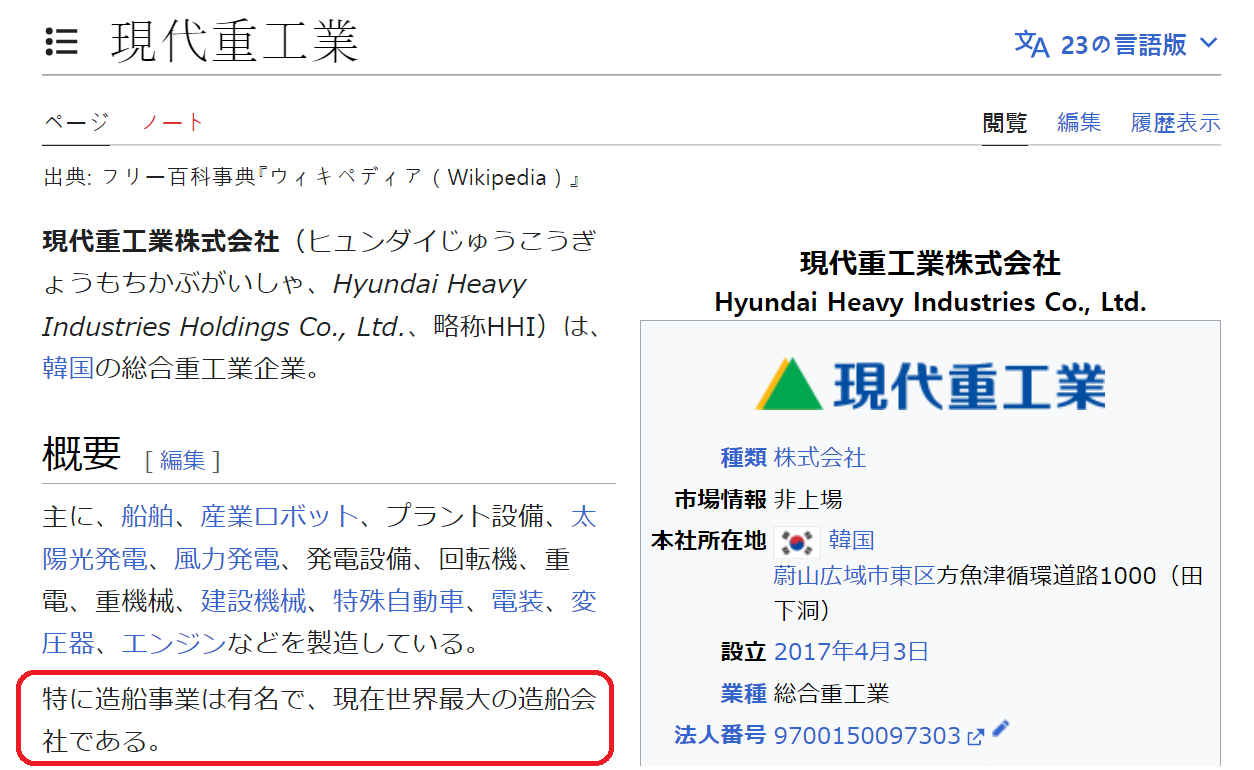
Task: Open the 建設機械 link
Action: (253, 600)
